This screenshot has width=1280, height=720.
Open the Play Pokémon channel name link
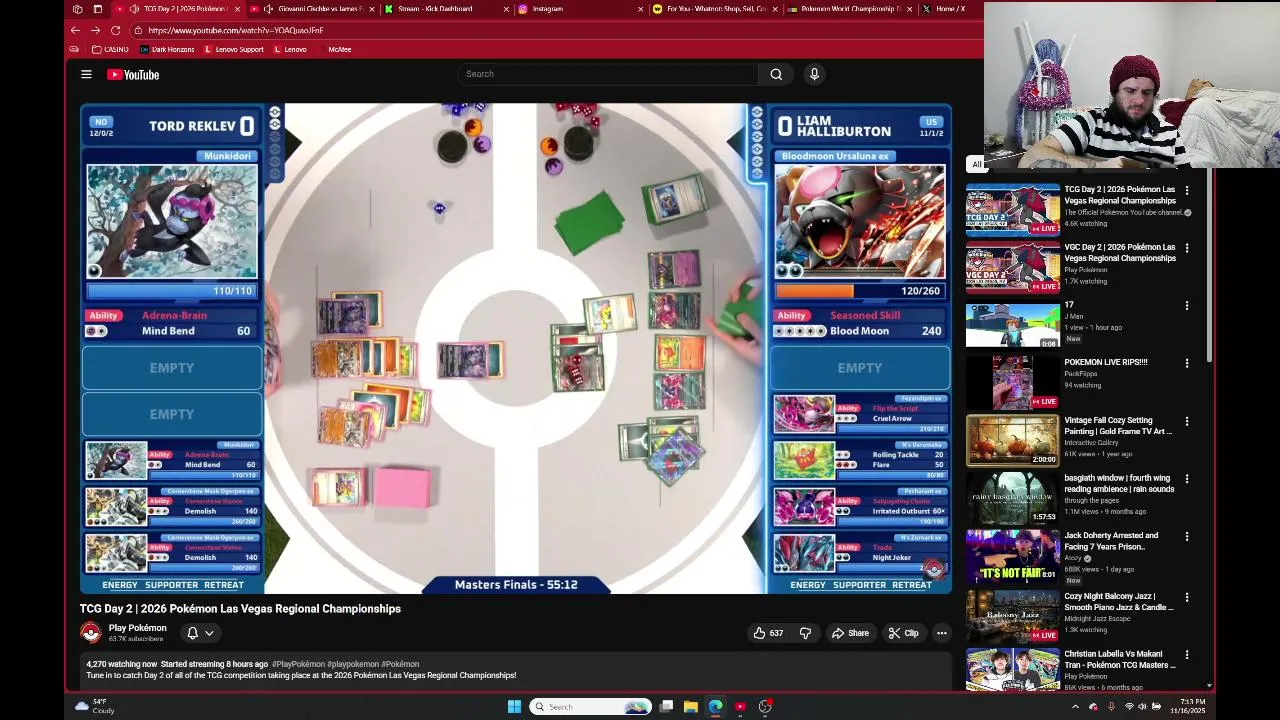[137, 628]
